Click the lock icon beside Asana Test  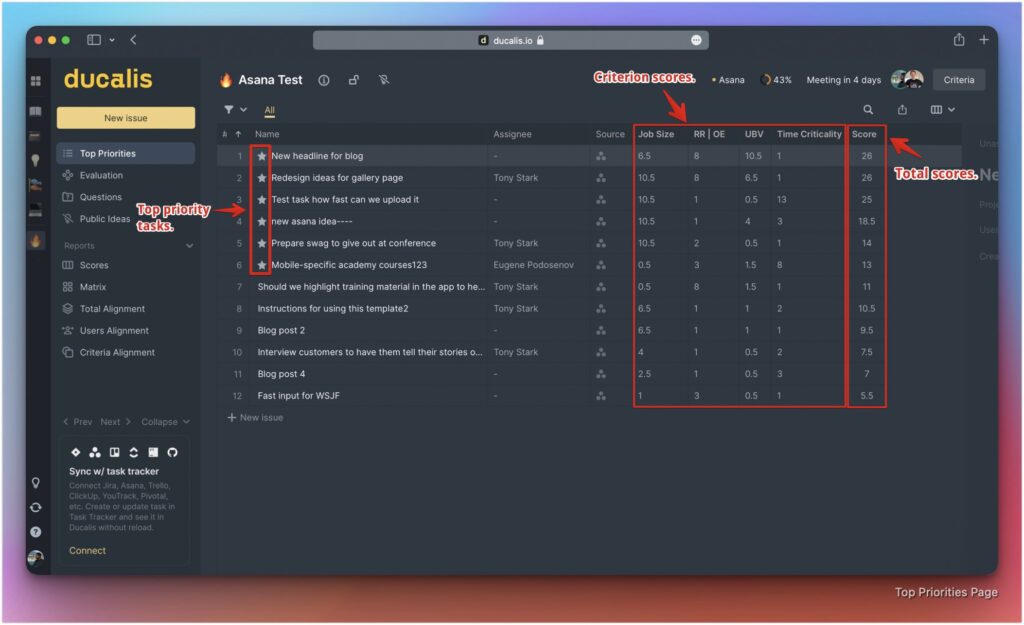(x=354, y=80)
